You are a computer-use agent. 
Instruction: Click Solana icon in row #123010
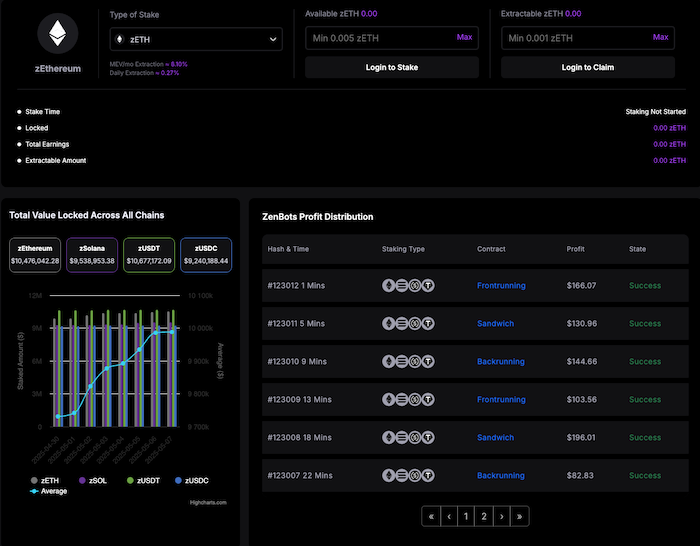tap(402, 361)
